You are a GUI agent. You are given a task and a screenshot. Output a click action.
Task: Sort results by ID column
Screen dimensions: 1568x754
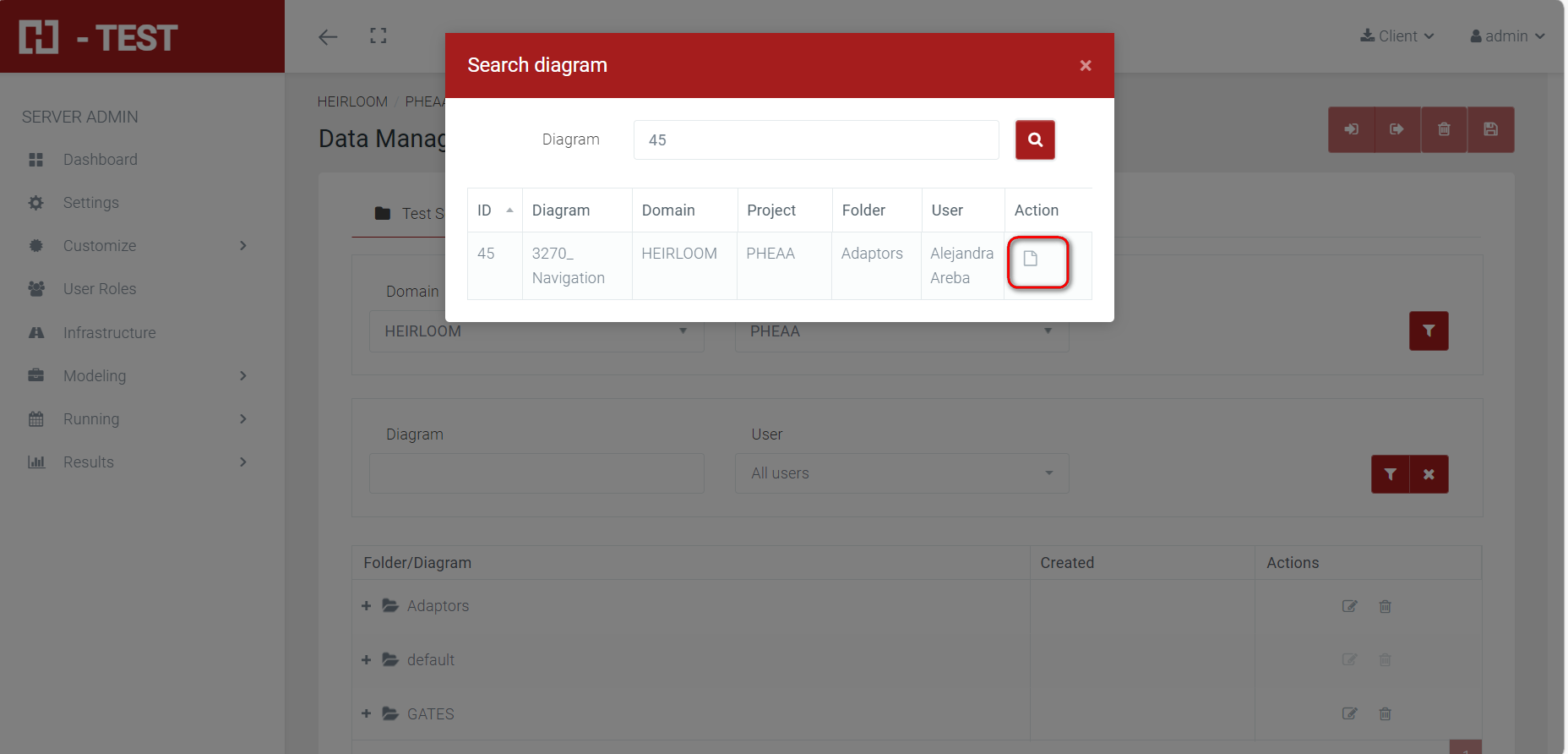pyautogui.click(x=494, y=210)
